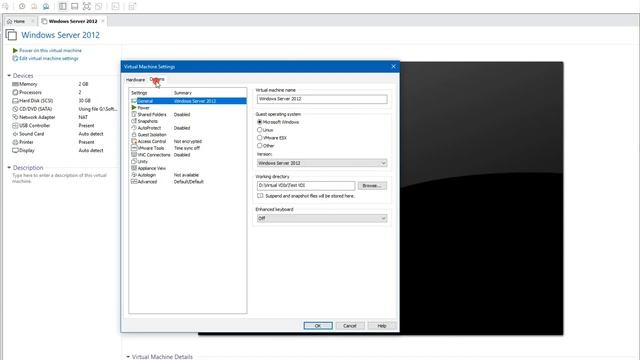Click Hard Disk (SCSI) device entry
640x360 pixels.
(x=36, y=100)
